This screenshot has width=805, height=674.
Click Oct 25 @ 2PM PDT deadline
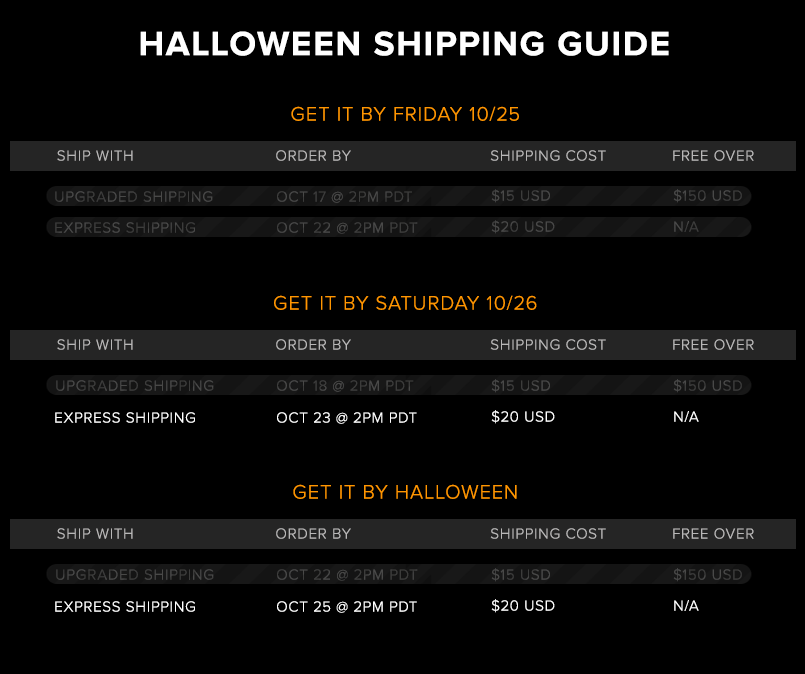coord(347,606)
